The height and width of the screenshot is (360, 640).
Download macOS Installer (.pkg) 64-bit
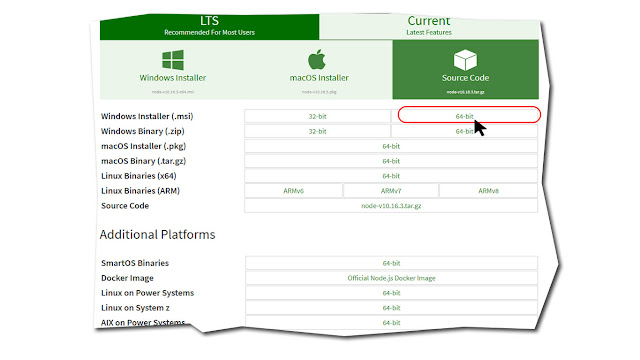tap(391, 146)
